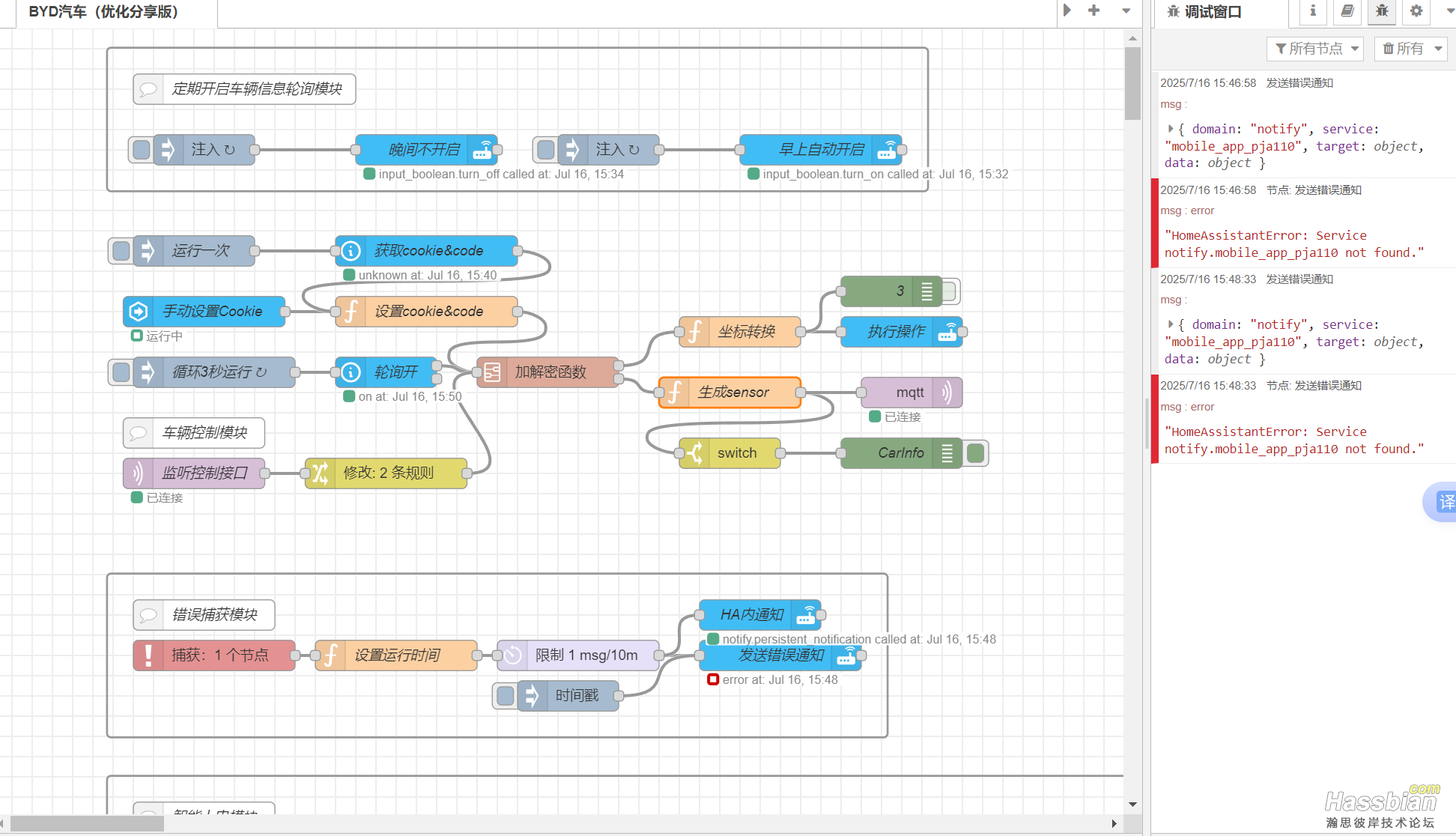Select the debug bug sidebar icon
Image resolution: width=1456 pixels, height=836 pixels.
pyautogui.click(x=1382, y=11)
